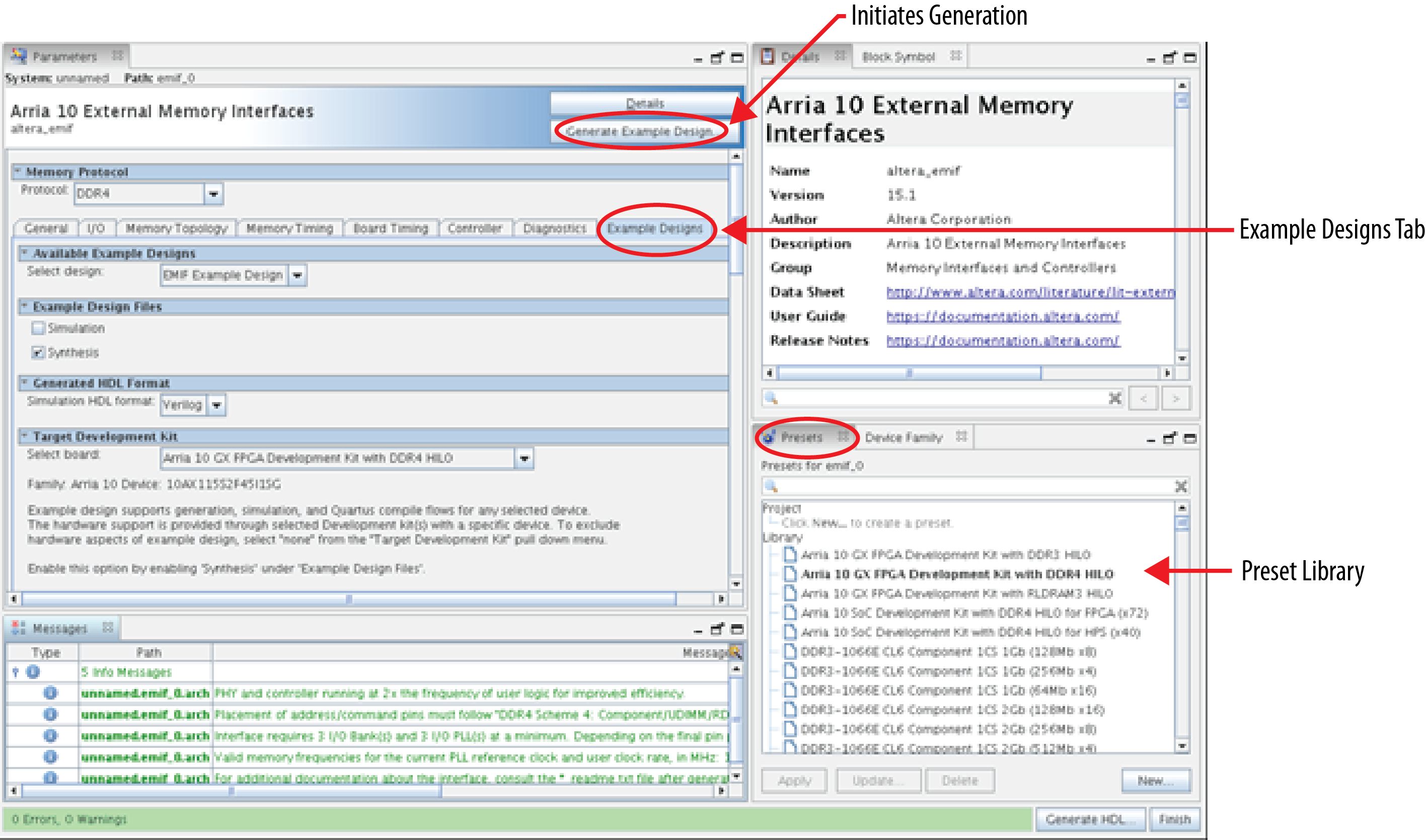The height and width of the screenshot is (840, 1426).
Task: Click the Details panel search next arrow
Action: tap(1176, 399)
